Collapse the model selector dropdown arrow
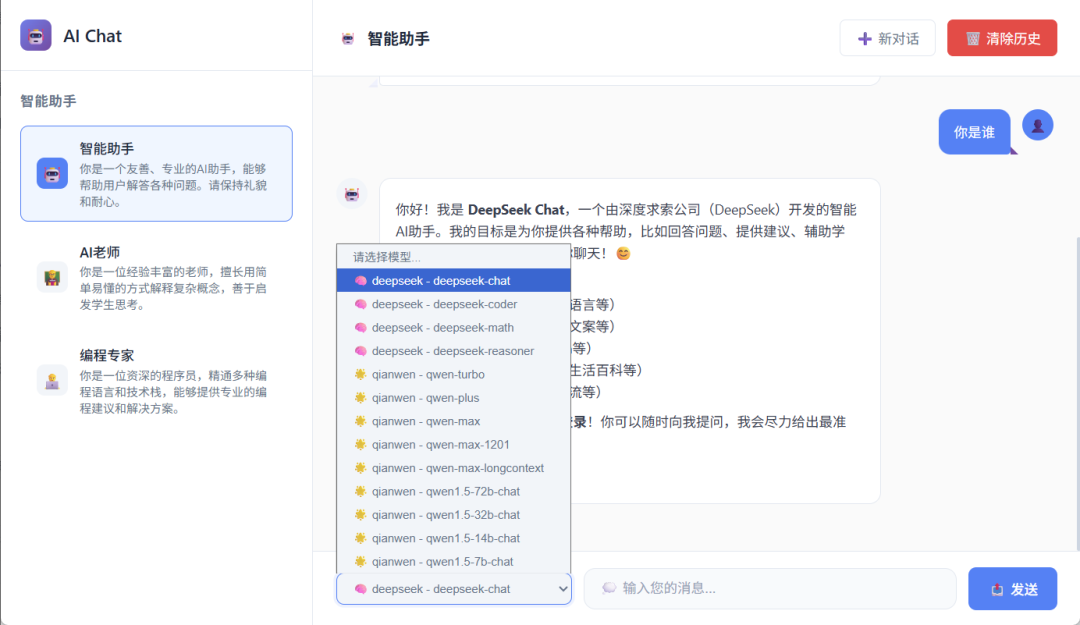The image size is (1080, 625). click(x=563, y=588)
